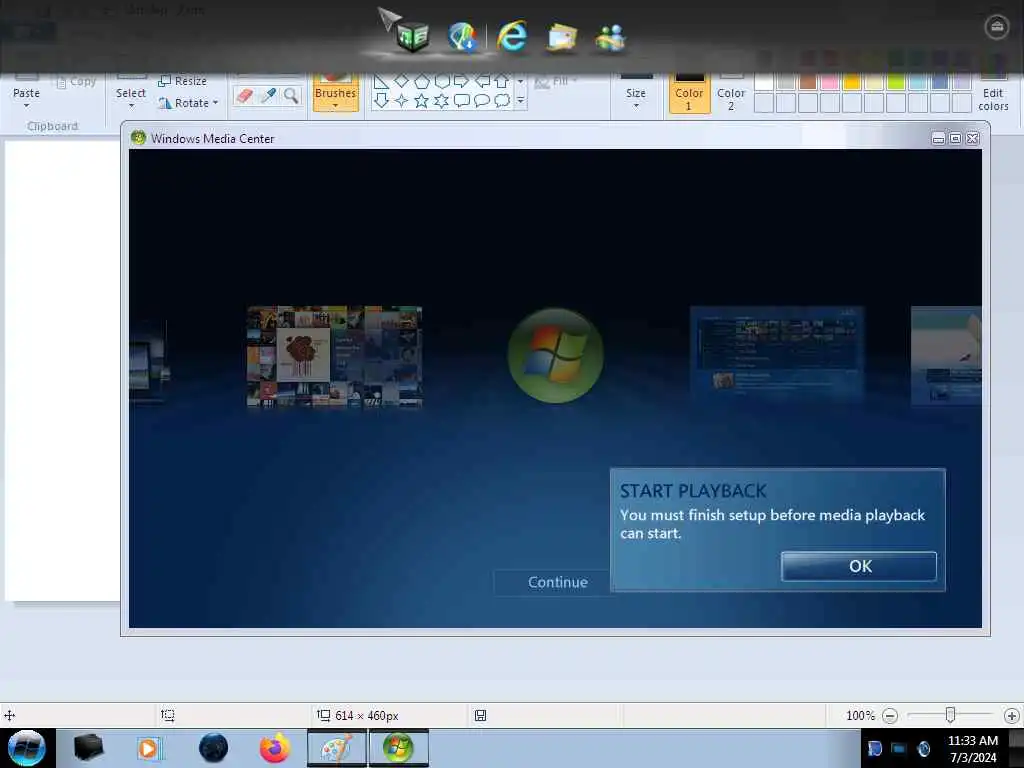Open the folder icon in the top dock
Screen dimensions: 1024x768
click(x=562, y=37)
